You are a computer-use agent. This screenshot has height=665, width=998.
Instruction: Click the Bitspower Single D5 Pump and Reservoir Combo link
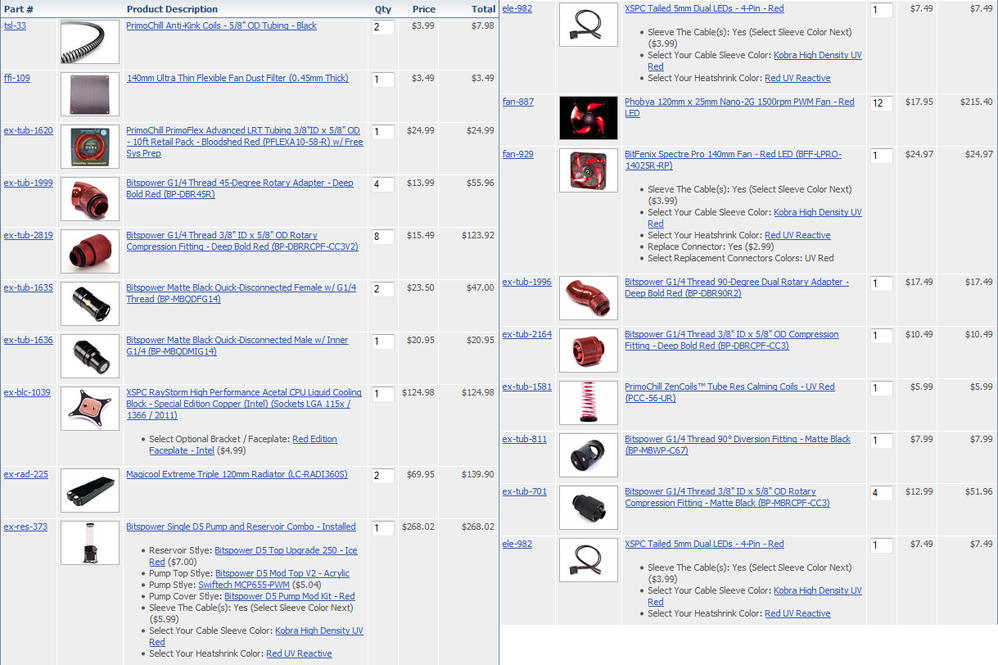pos(241,527)
